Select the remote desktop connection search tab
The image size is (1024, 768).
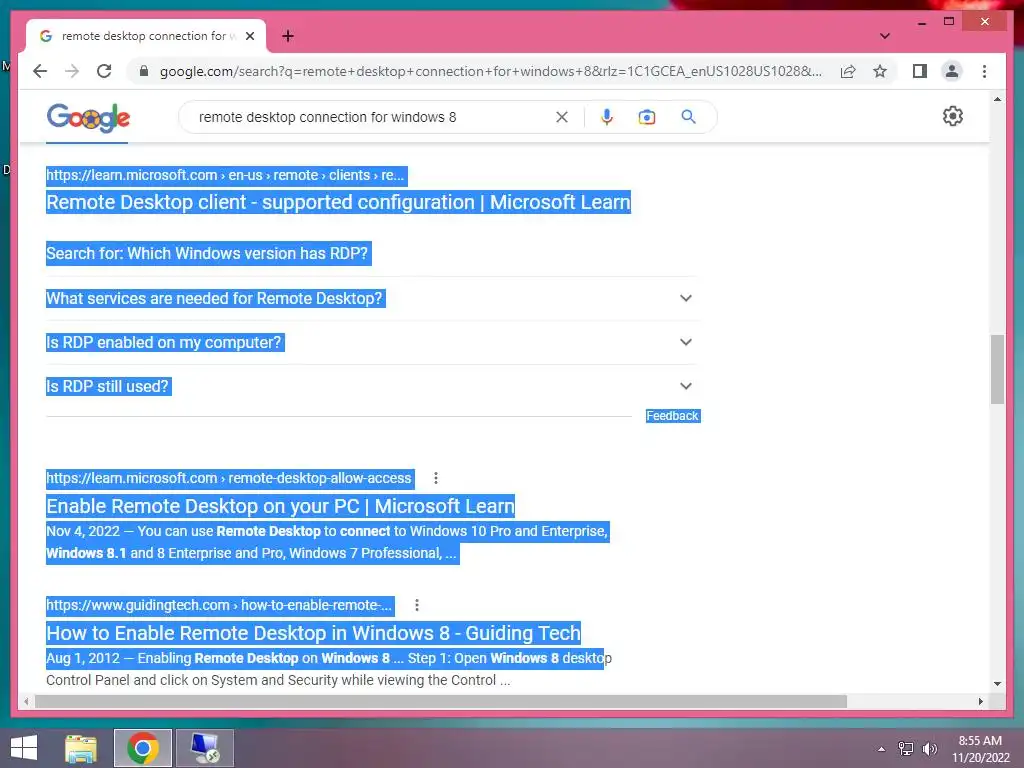[146, 36]
